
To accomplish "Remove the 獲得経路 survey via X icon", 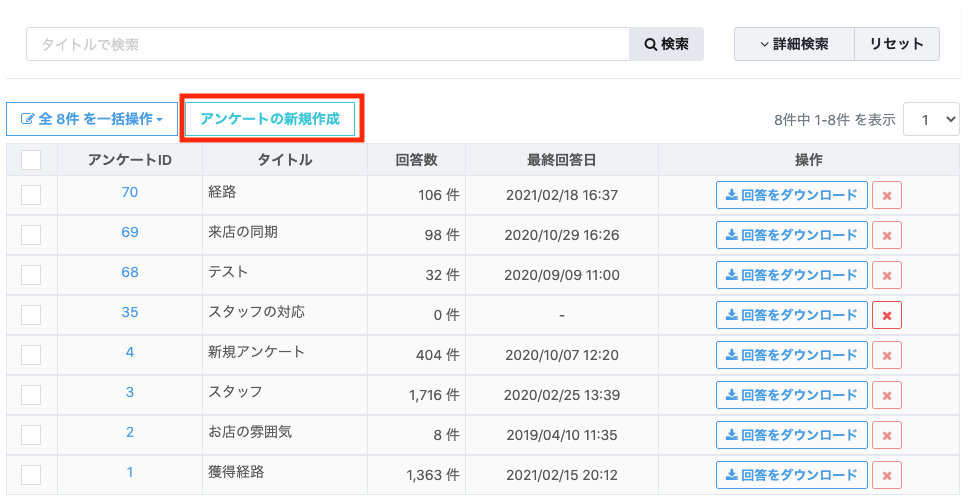I will click(887, 475).
